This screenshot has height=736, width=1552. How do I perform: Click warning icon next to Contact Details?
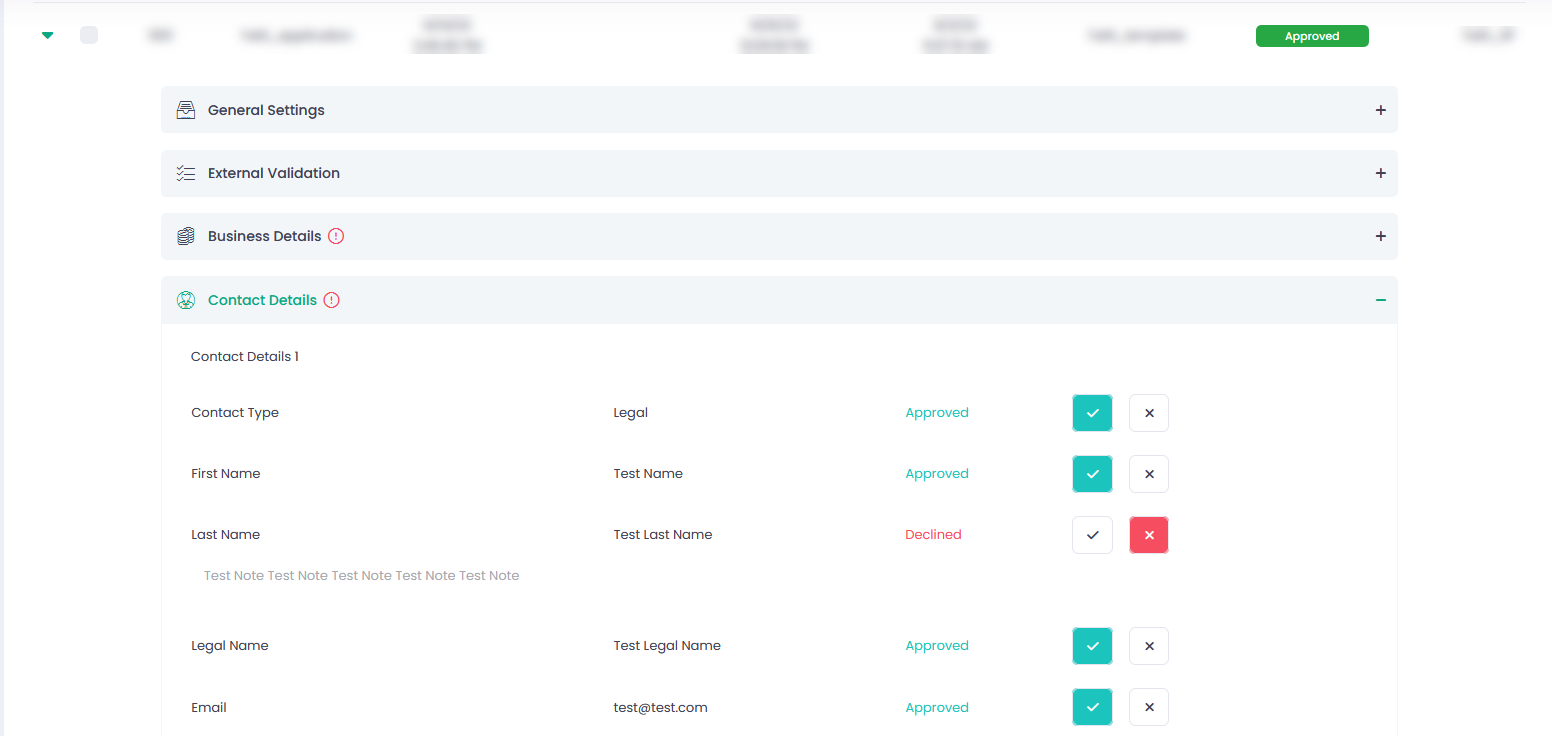click(332, 300)
